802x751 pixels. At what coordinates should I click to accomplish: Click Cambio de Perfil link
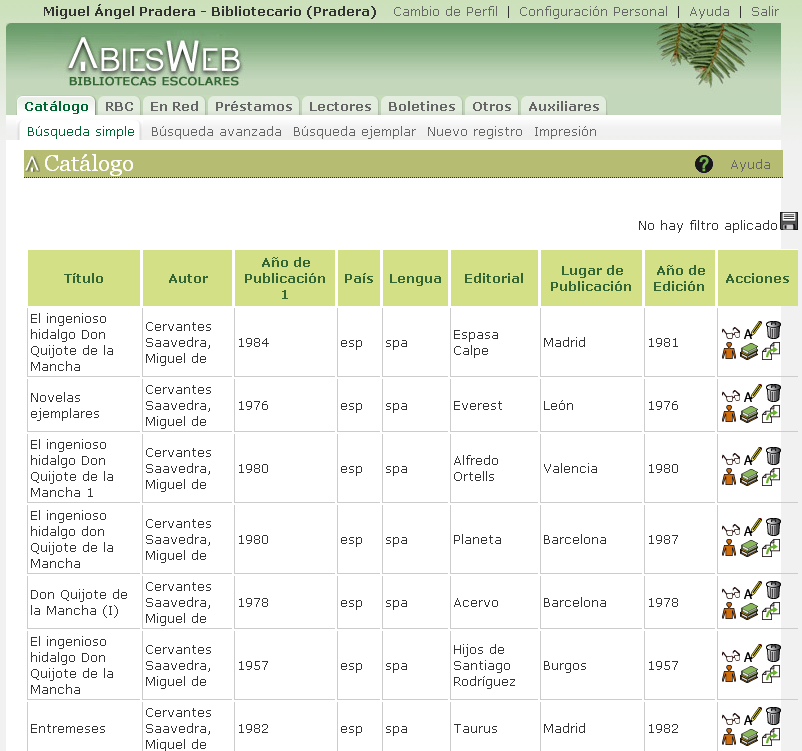pyautogui.click(x=445, y=11)
